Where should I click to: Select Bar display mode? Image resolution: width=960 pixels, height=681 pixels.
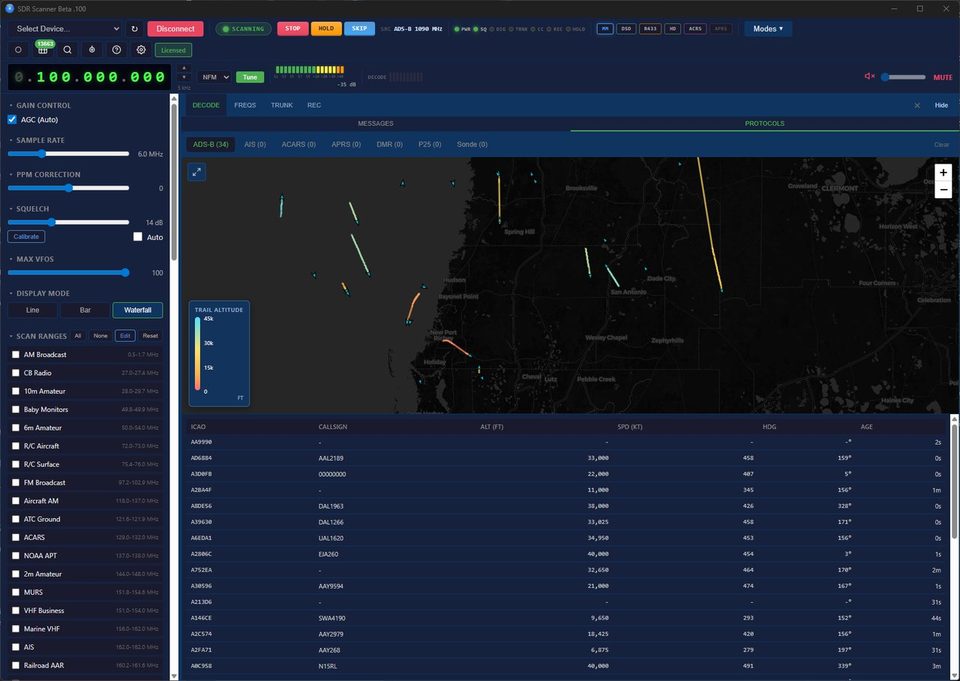click(x=85, y=310)
